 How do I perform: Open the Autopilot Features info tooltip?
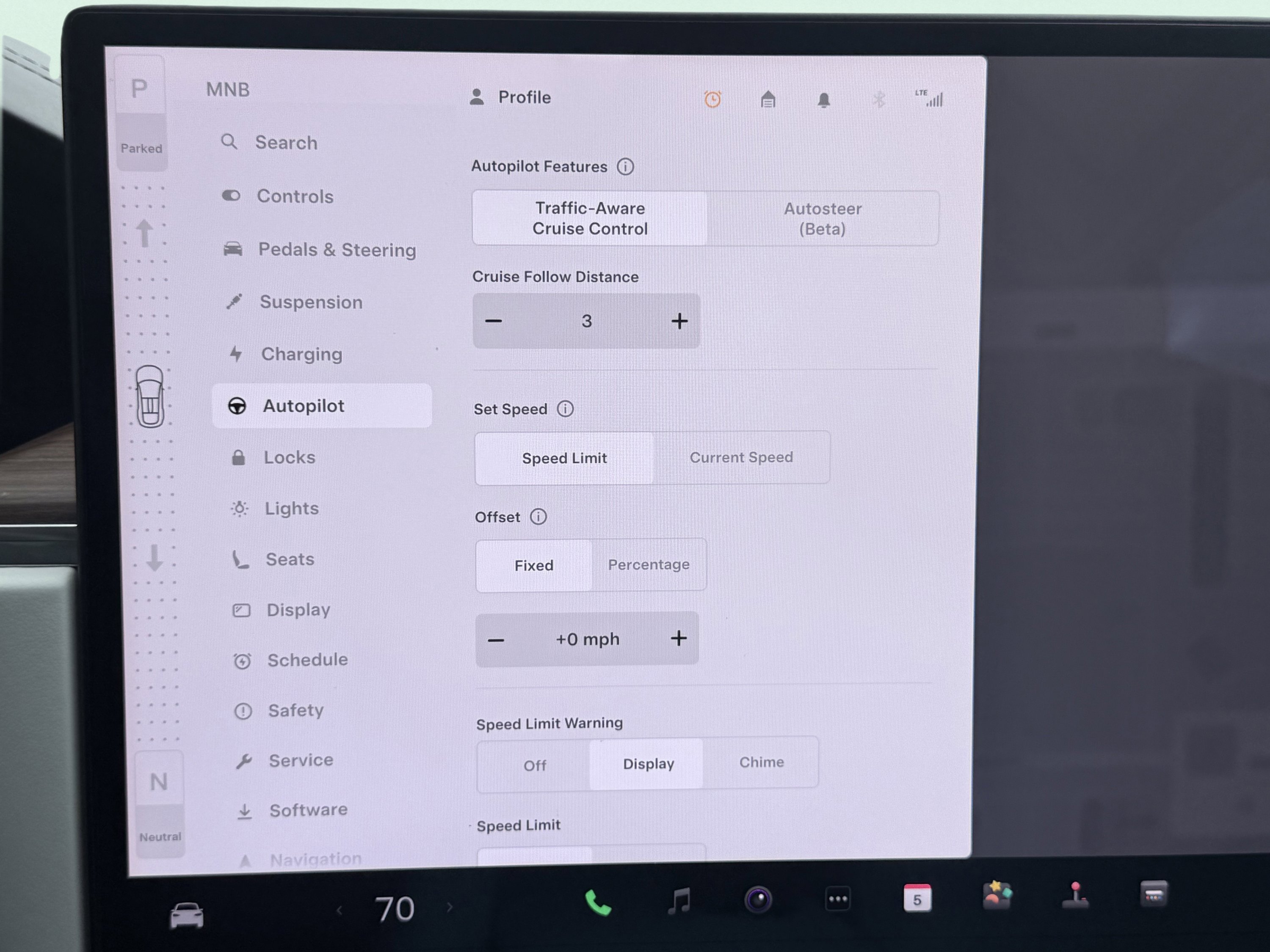click(x=626, y=166)
